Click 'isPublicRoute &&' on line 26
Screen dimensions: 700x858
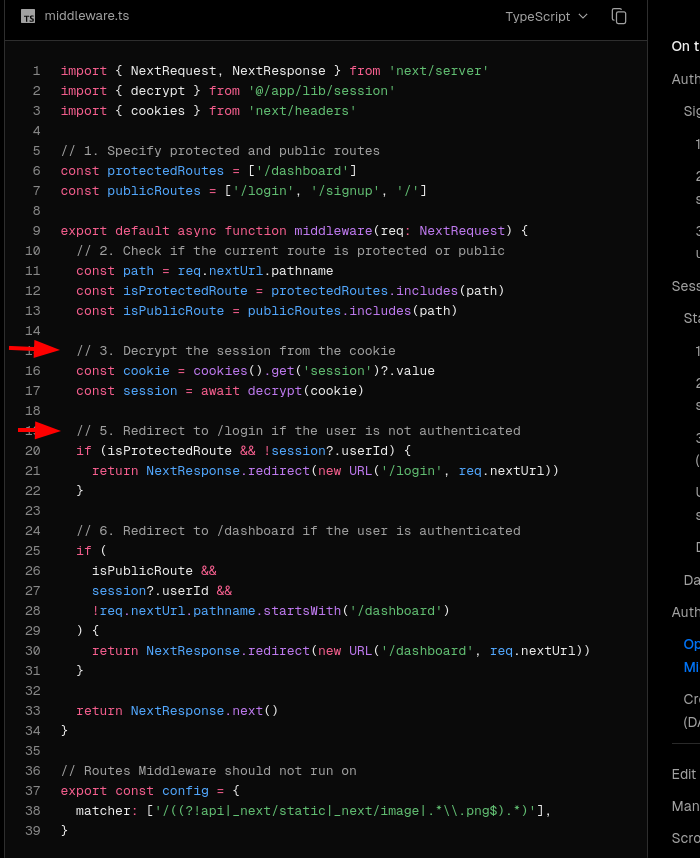[x=154, y=571]
